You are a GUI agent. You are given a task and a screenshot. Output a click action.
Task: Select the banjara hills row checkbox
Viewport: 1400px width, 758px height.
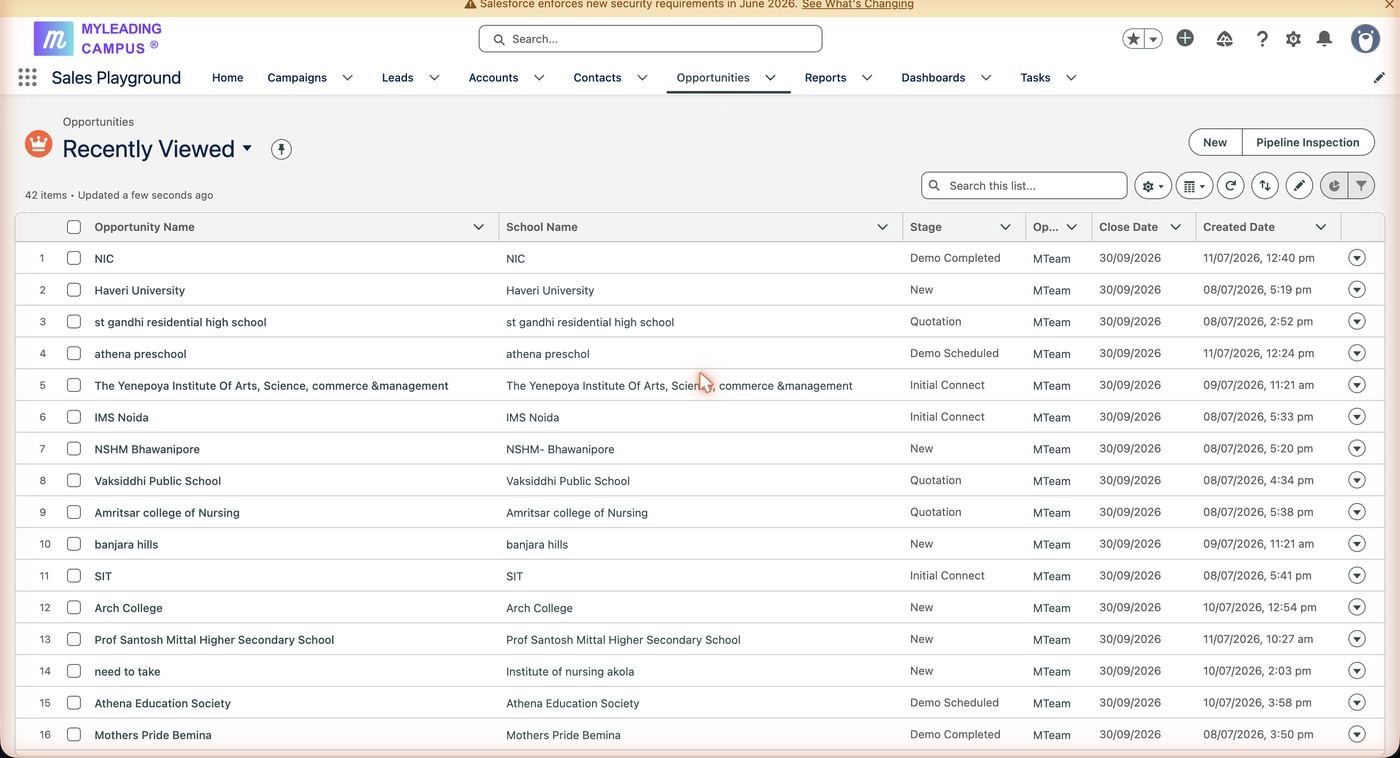coord(74,544)
